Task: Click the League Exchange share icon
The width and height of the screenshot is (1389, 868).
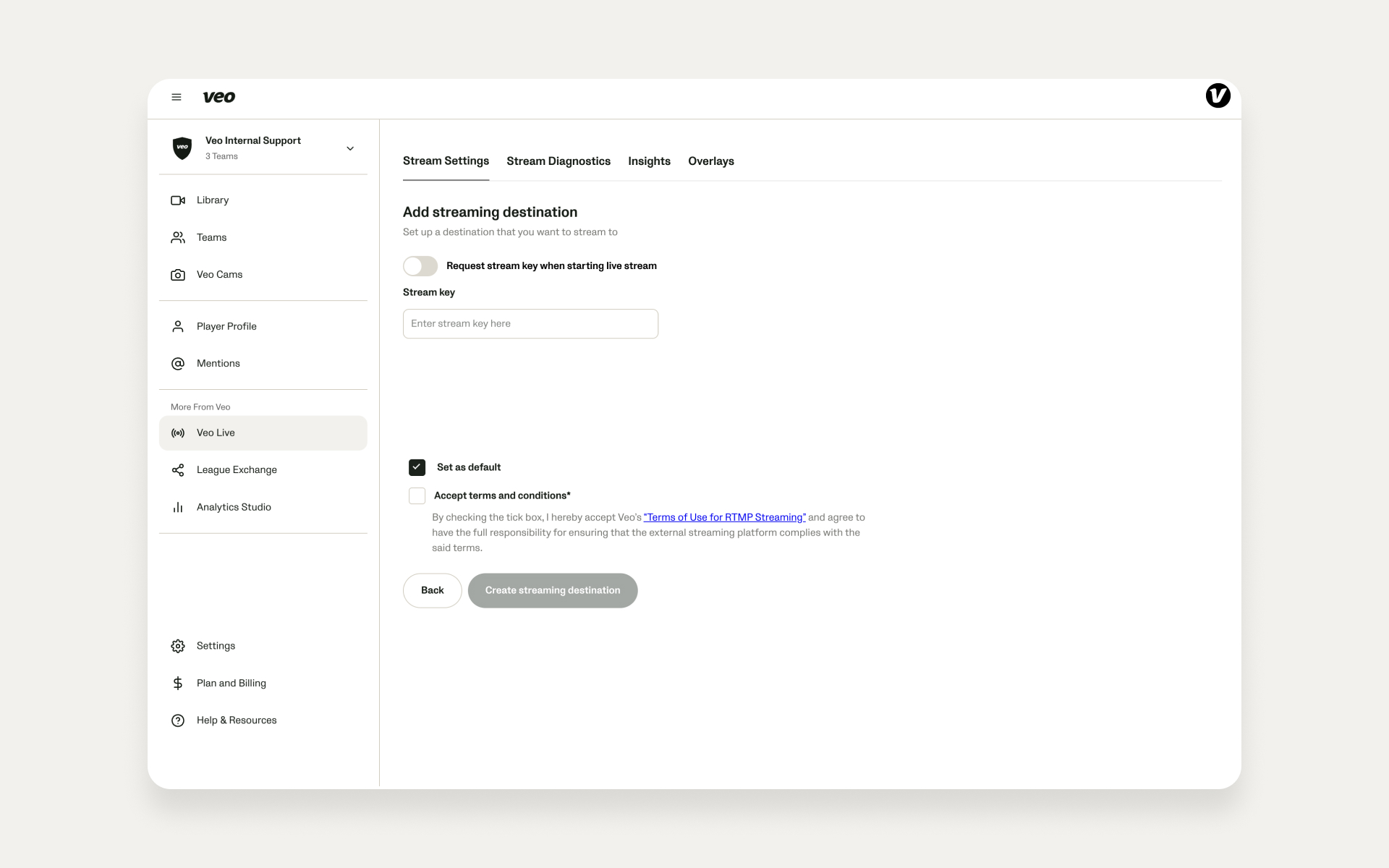Action: [178, 470]
